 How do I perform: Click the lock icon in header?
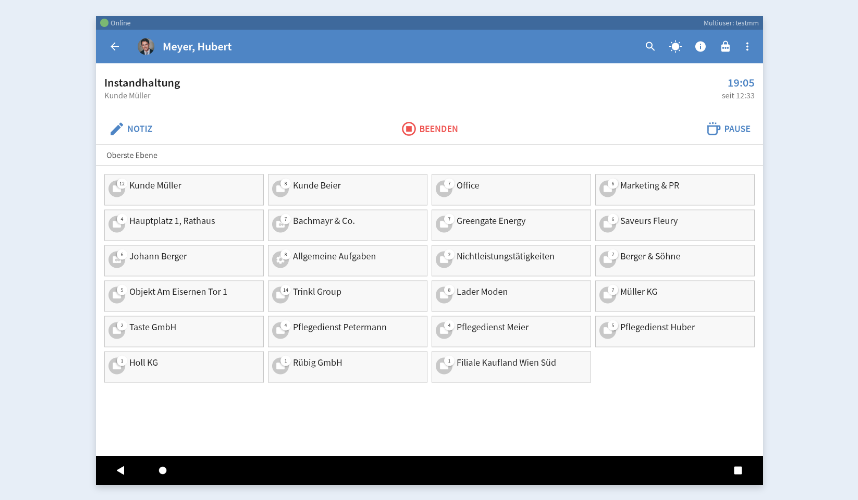725,47
